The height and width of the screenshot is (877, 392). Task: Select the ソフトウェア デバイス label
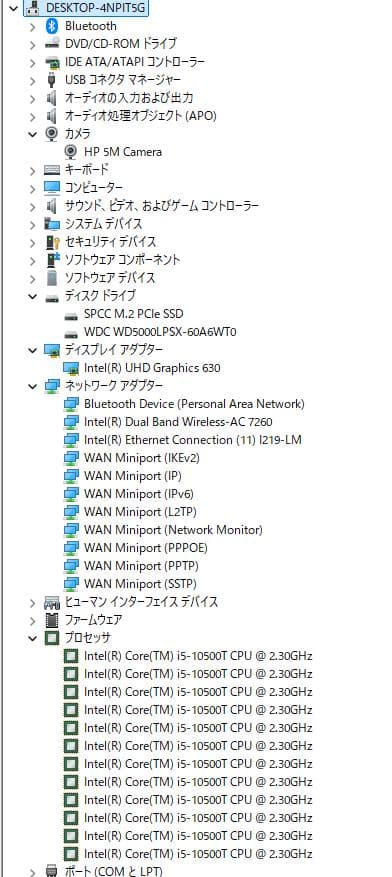coord(110,277)
